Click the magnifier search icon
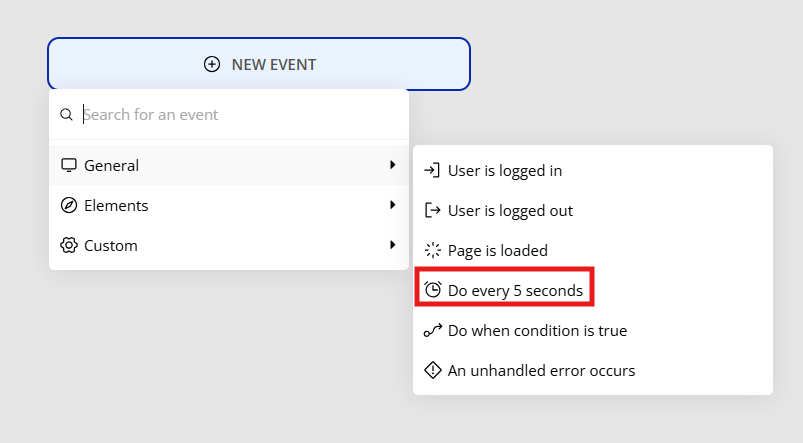This screenshot has width=803, height=443. [x=66, y=115]
